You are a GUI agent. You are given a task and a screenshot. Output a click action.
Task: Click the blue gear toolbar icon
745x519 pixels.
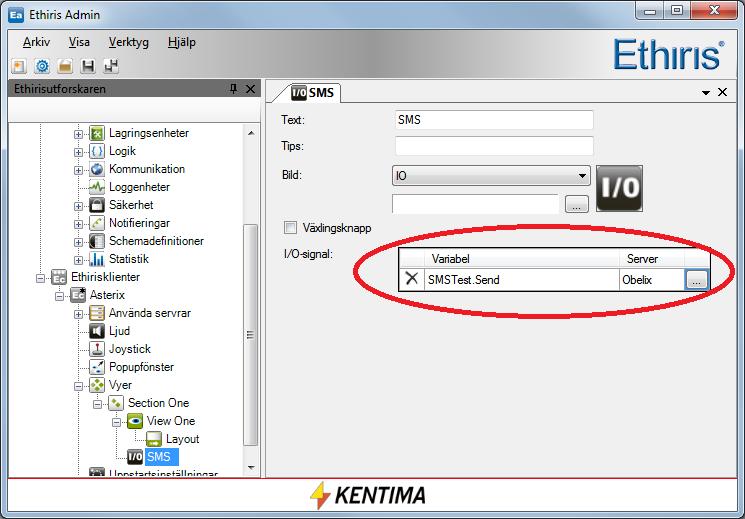[42, 66]
